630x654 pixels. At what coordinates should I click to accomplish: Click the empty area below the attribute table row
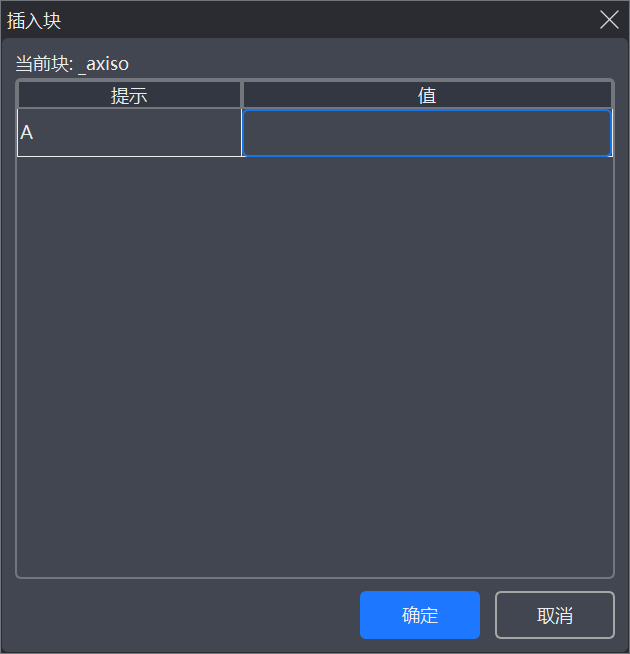click(x=314, y=360)
